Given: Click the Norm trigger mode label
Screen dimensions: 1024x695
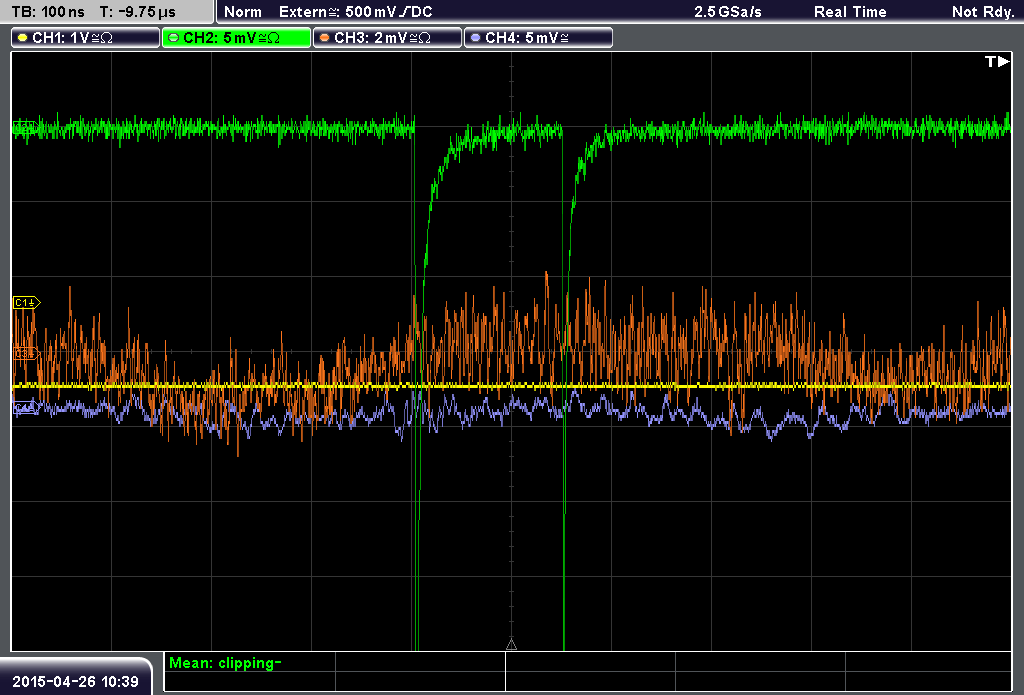Looking at the screenshot, I should tap(243, 12).
